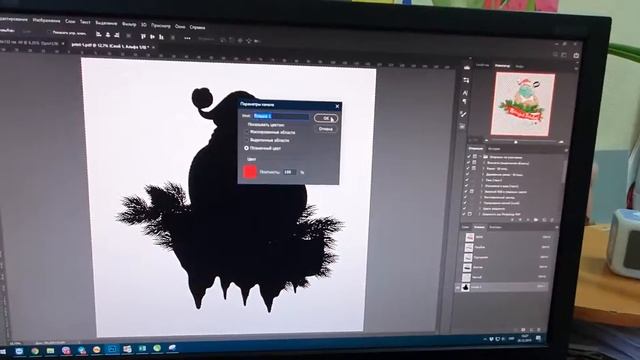Click the align horizontal centers icon
The image size is (640, 360).
coord(108,35)
